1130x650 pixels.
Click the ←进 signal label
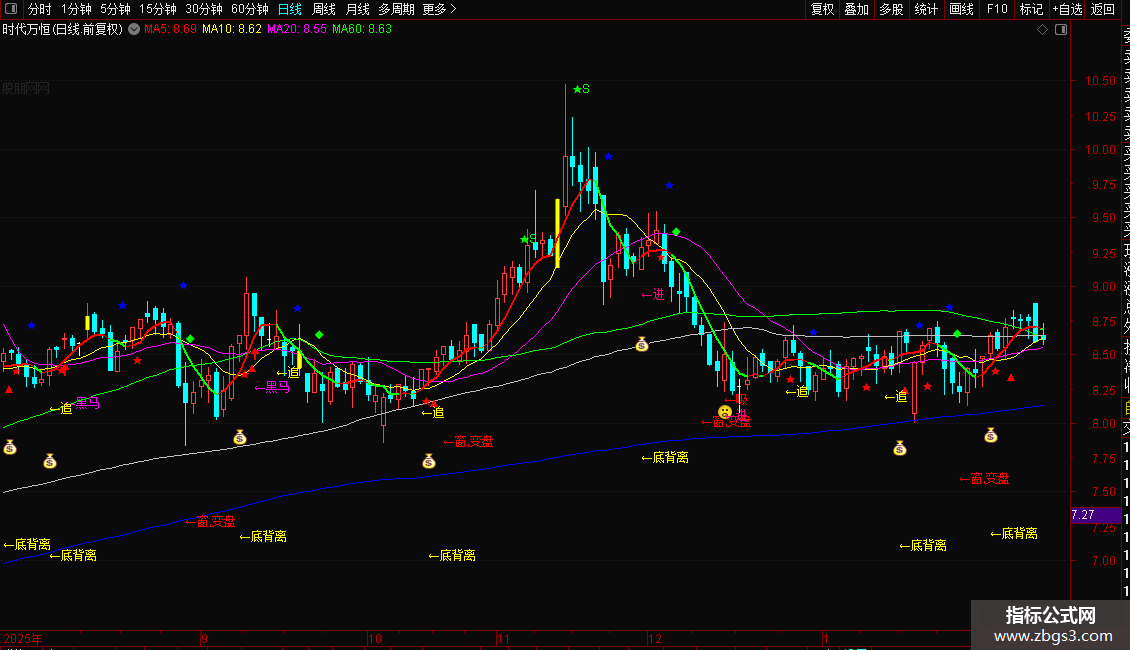coord(653,295)
